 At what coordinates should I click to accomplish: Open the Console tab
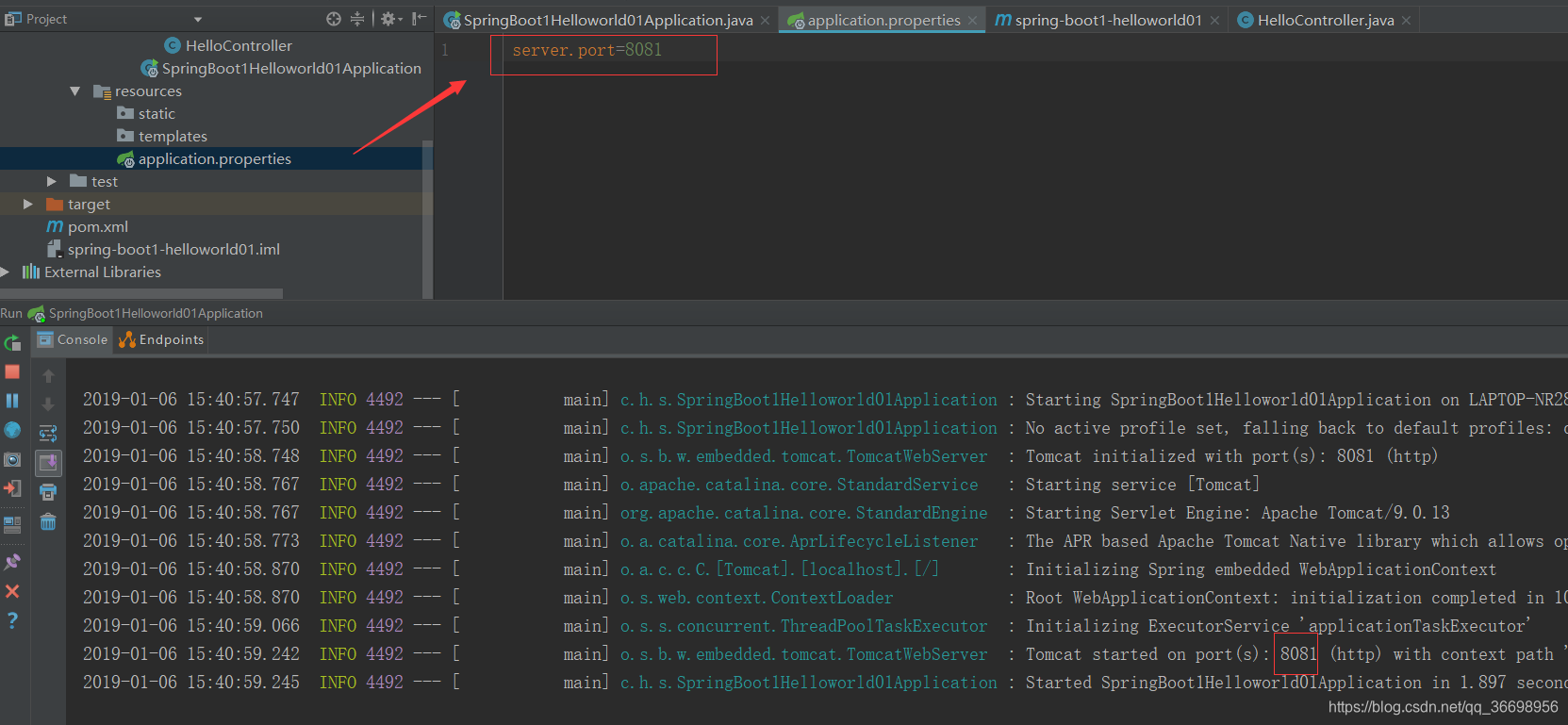click(x=74, y=339)
